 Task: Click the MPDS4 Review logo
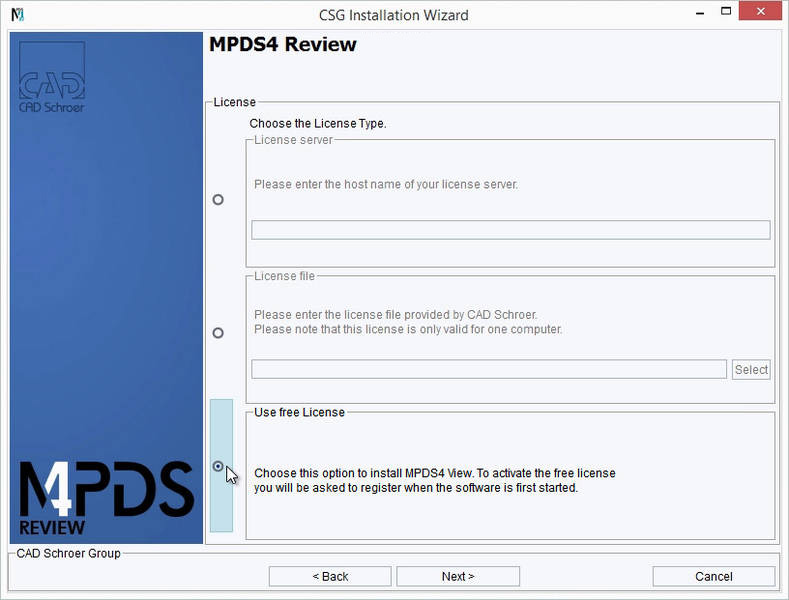click(x=107, y=498)
